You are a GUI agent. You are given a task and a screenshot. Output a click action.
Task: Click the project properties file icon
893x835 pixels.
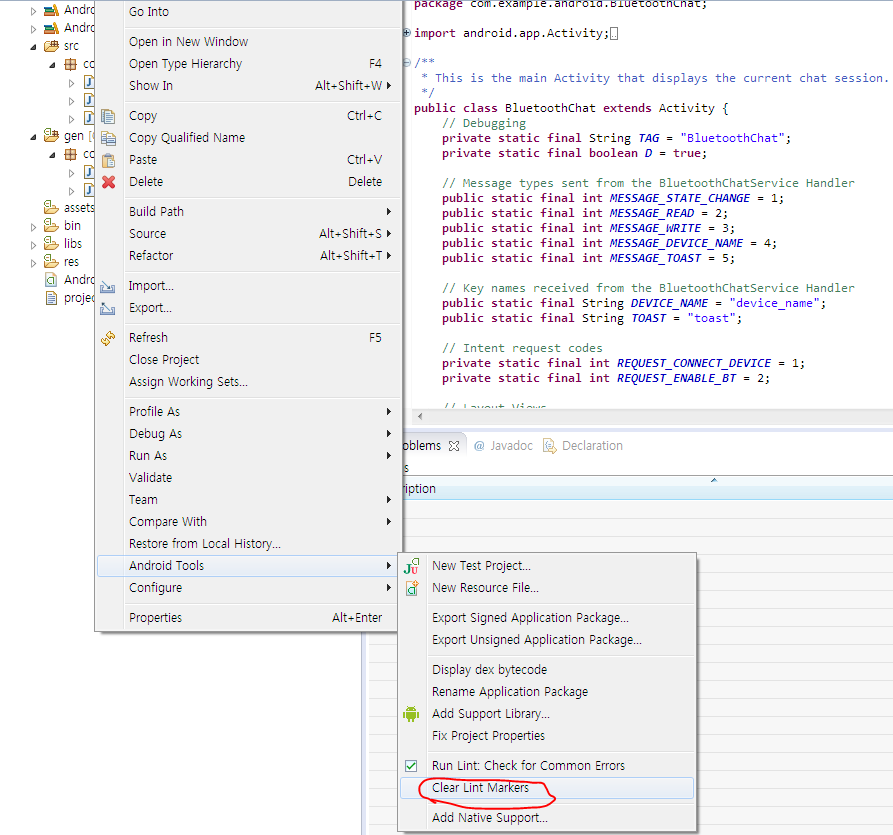[x=51, y=298]
